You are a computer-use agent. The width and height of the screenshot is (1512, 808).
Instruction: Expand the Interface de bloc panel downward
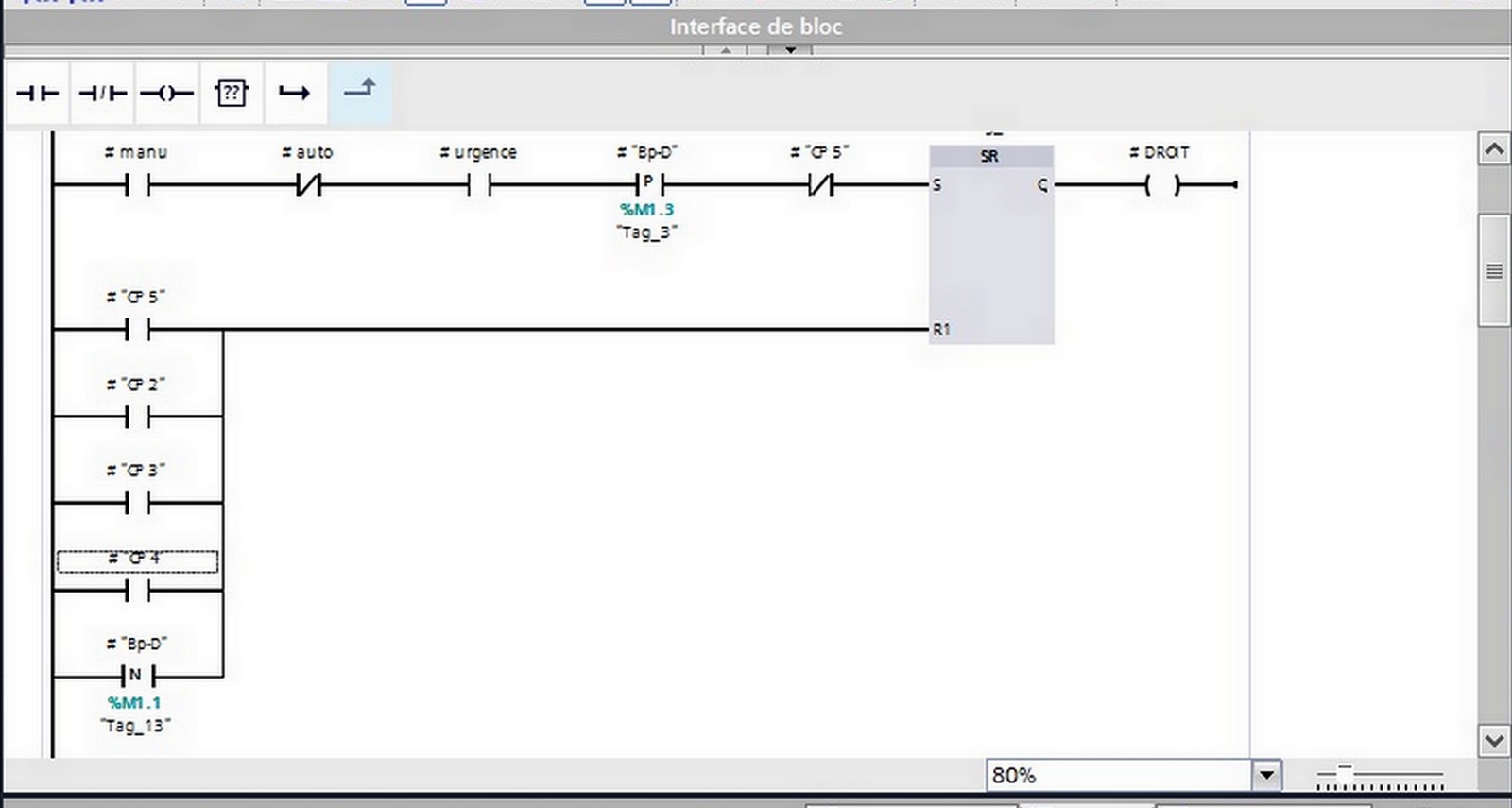(x=789, y=50)
